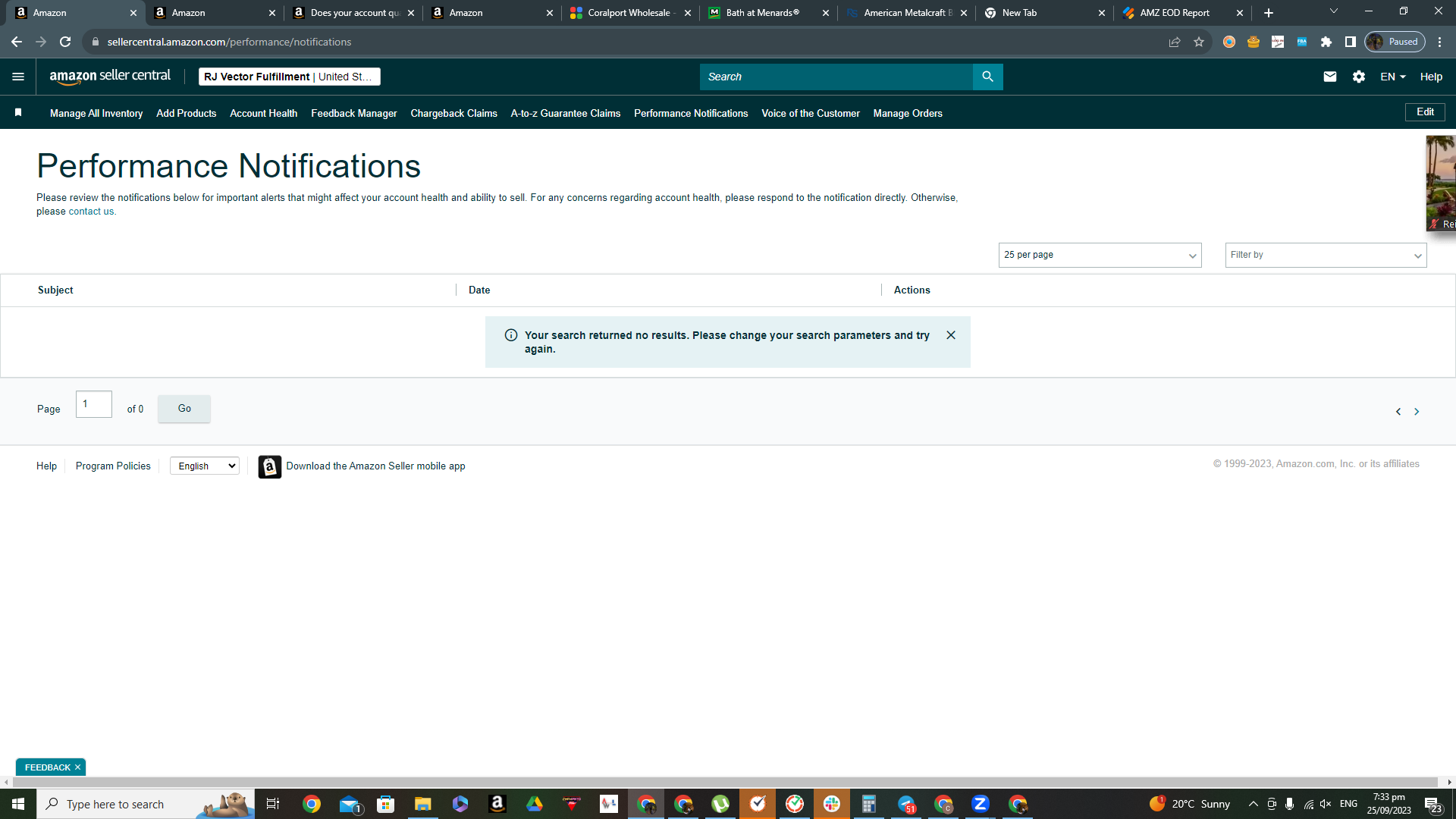
Task: Follow the contact us link
Action: coord(91,212)
